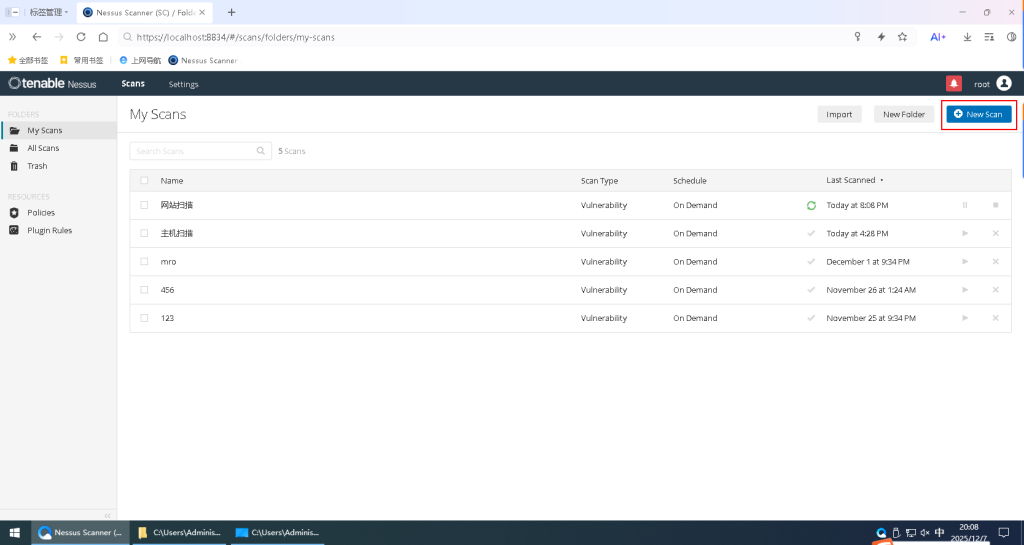Launch the 主机扫描 scan with play icon
This screenshot has height=545, width=1024.
[x=965, y=233]
